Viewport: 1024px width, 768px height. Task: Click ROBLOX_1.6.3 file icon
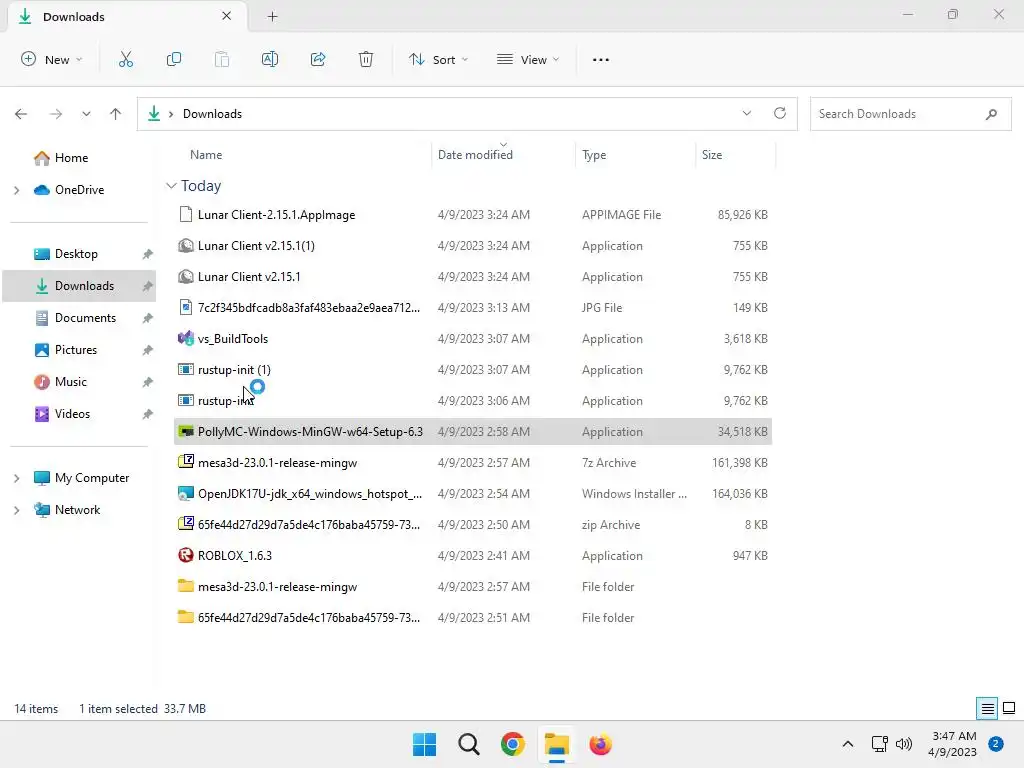pos(185,555)
